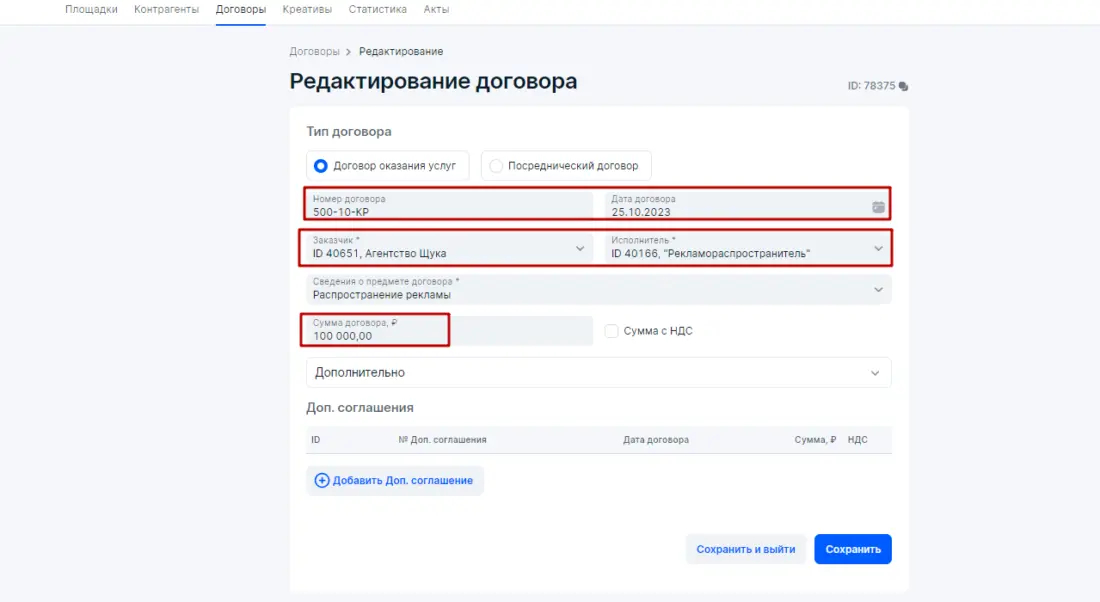
Task: Click the breadcrumb arrow after Договоры
Action: click(349, 51)
